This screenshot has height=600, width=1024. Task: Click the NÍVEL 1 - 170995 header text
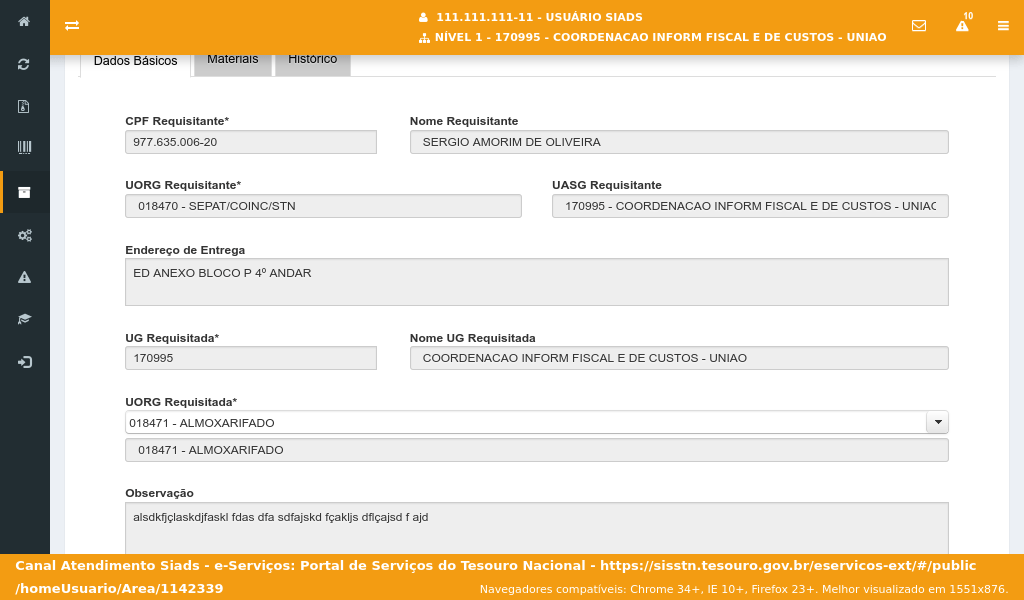click(x=661, y=38)
